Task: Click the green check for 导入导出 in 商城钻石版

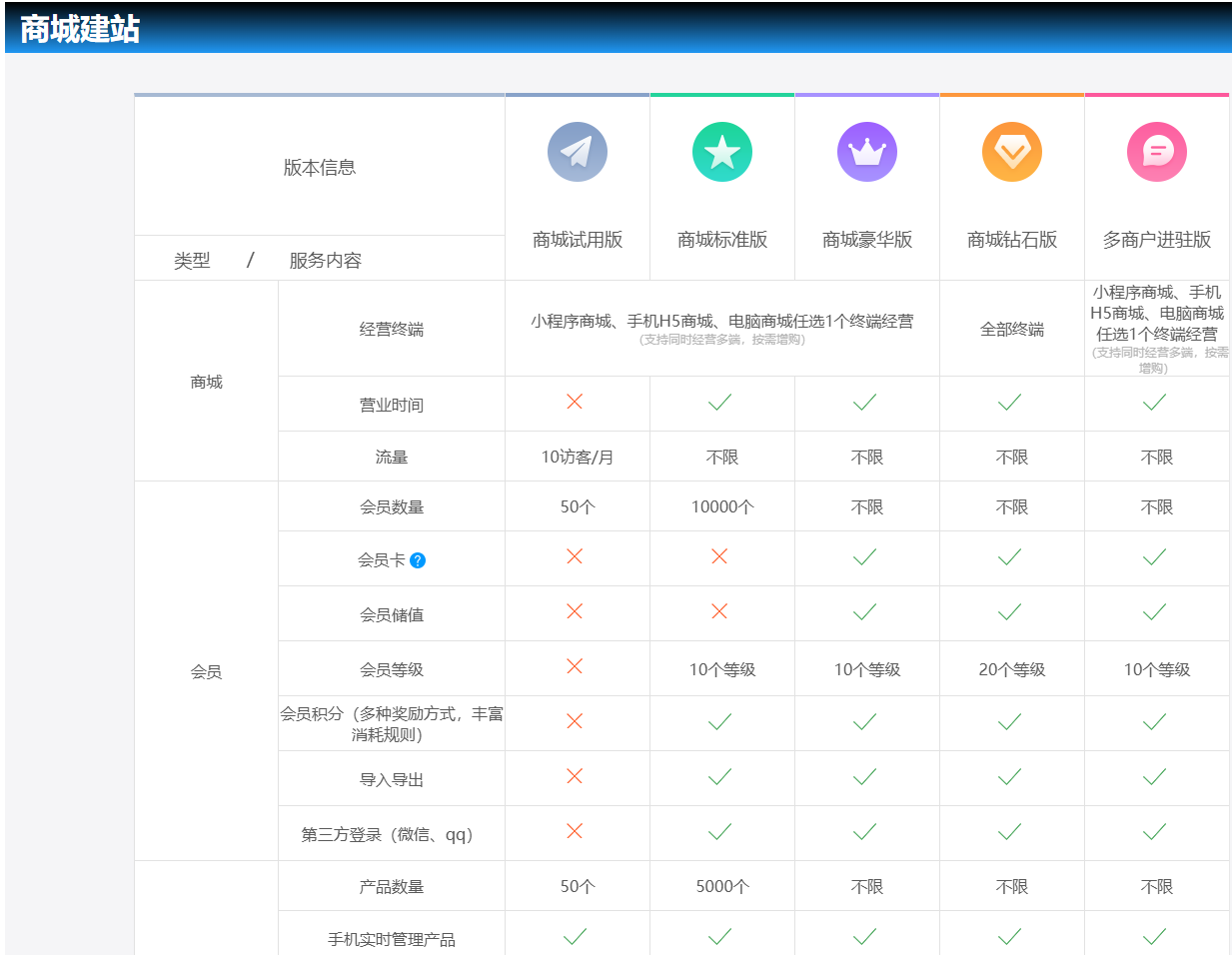Action: click(1011, 776)
